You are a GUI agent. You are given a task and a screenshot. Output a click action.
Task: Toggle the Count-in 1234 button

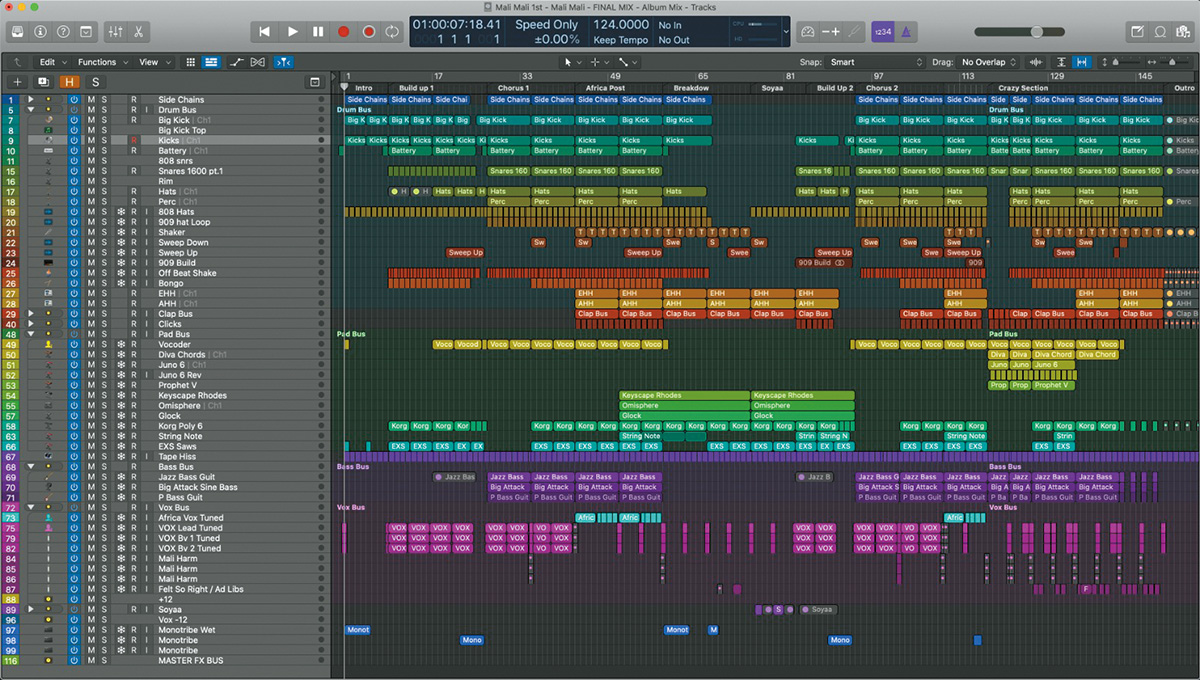(882, 32)
